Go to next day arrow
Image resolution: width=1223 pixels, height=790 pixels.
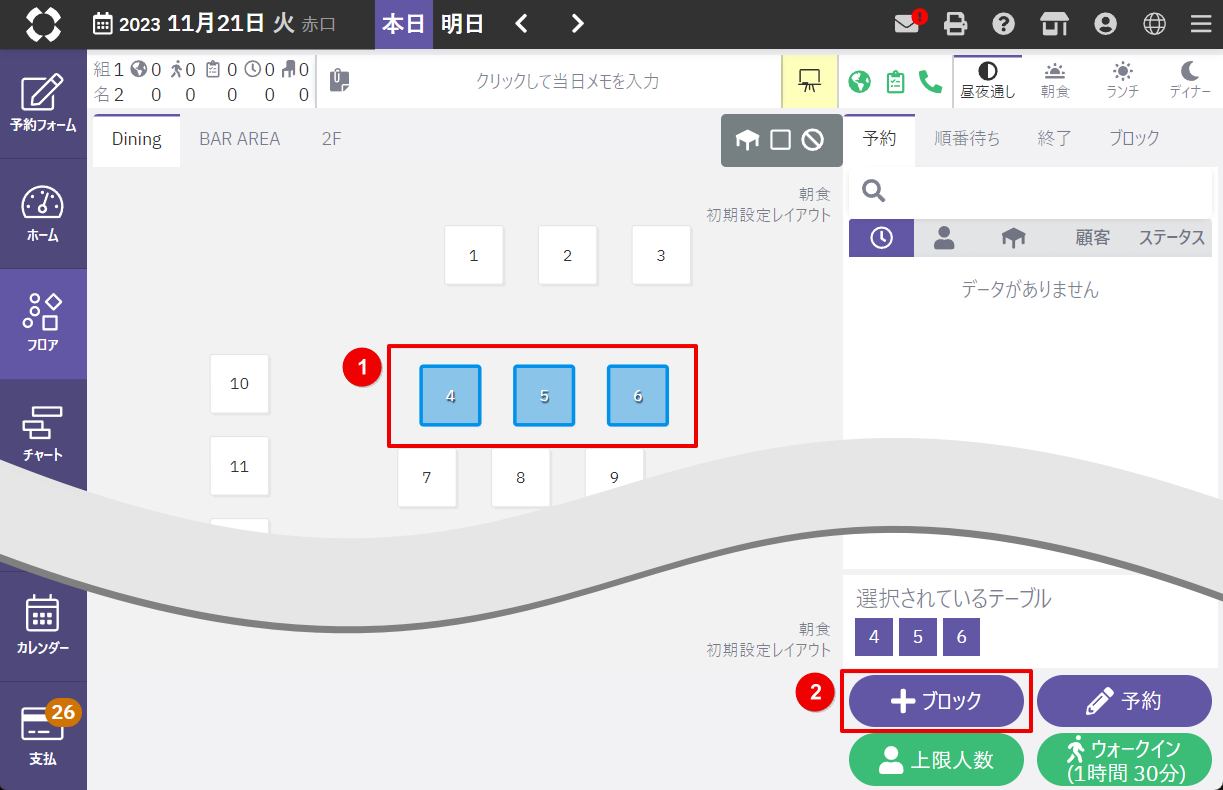point(577,24)
